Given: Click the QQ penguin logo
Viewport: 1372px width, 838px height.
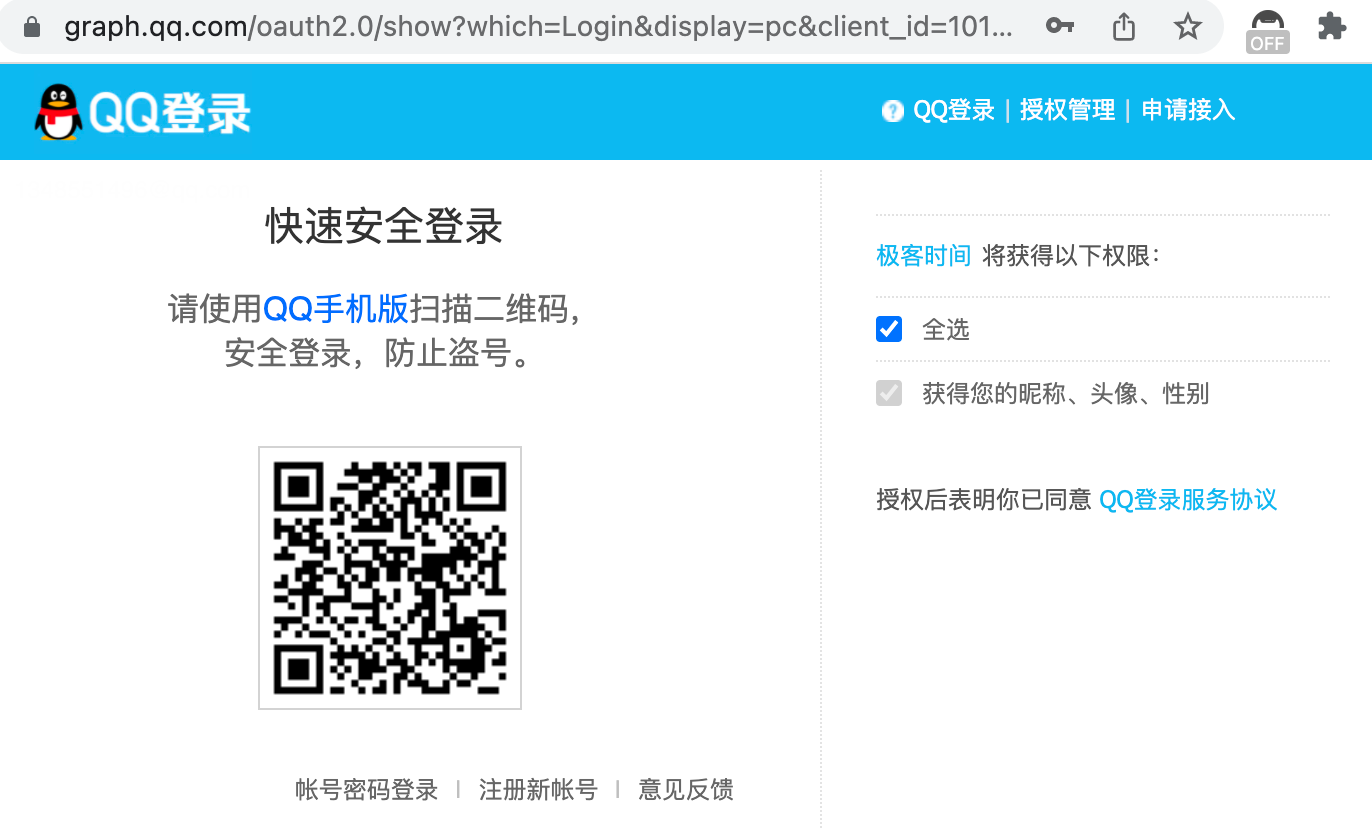Looking at the screenshot, I should pyautogui.click(x=58, y=111).
